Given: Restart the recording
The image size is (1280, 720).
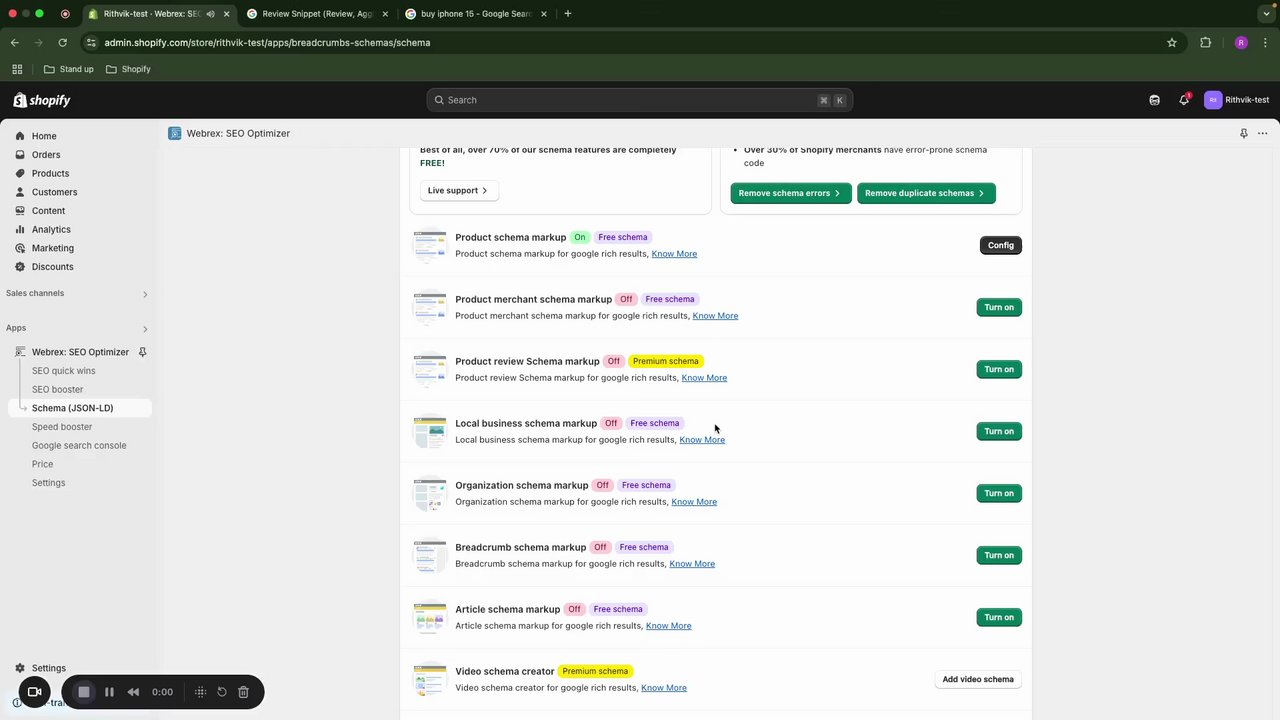Looking at the screenshot, I should point(222,692).
